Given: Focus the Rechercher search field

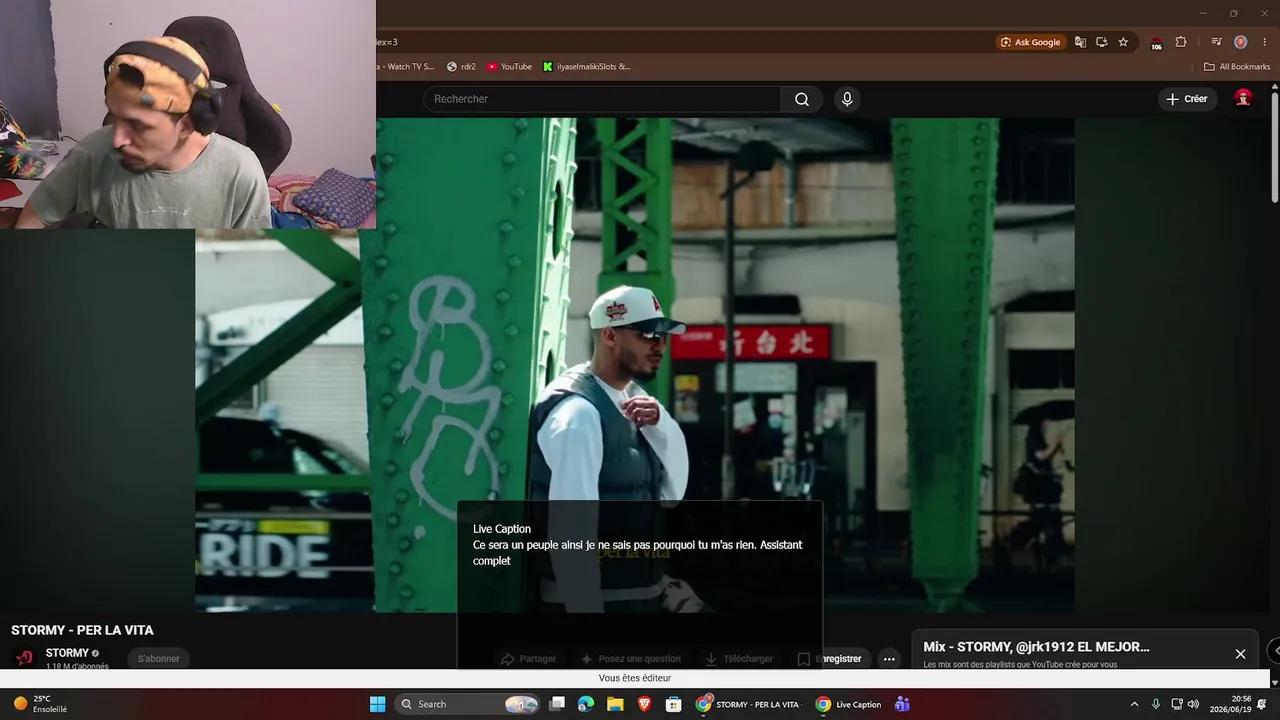Looking at the screenshot, I should coord(602,99).
